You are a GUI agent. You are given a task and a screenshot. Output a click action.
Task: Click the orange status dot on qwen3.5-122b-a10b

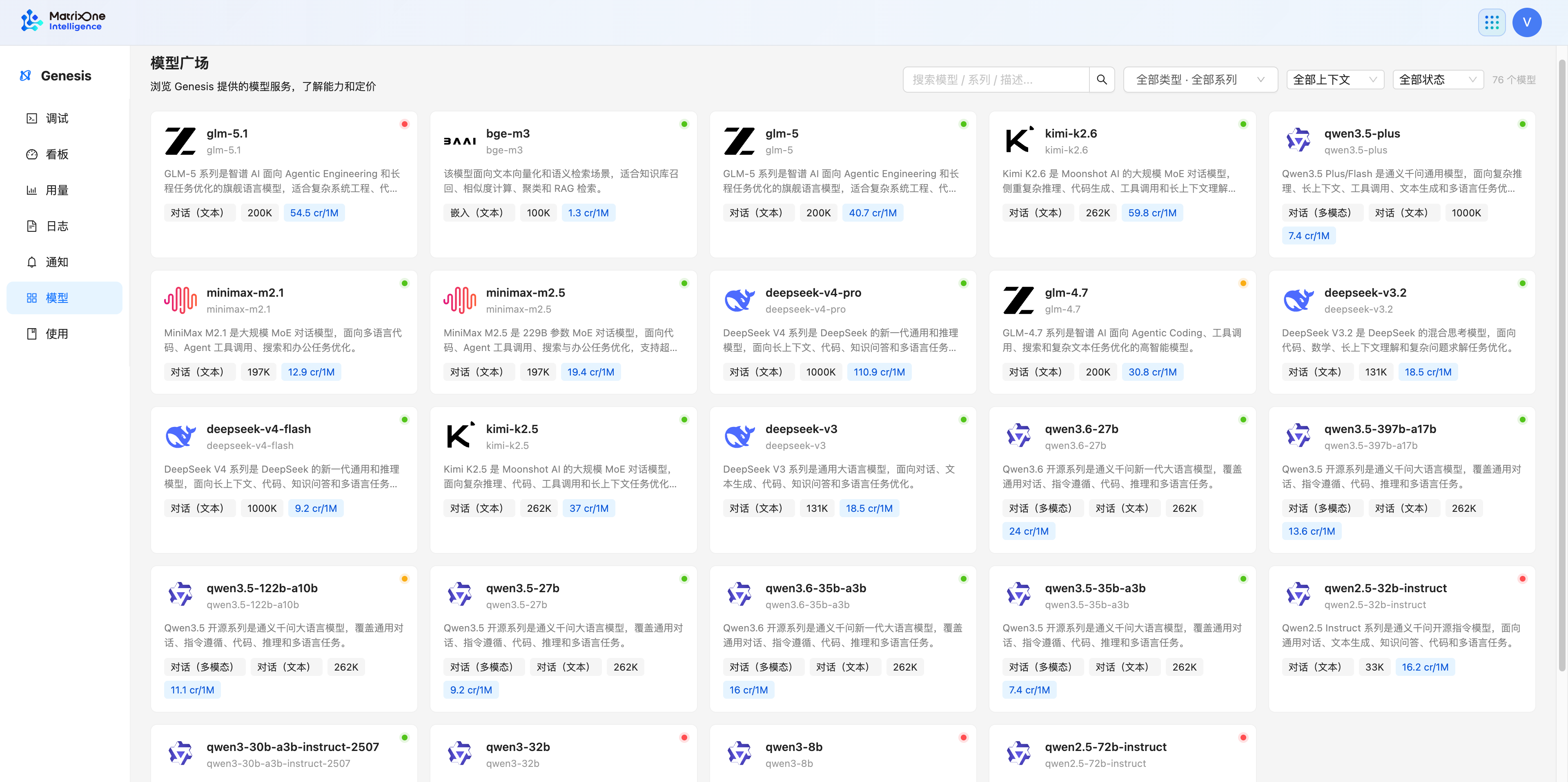[404, 579]
